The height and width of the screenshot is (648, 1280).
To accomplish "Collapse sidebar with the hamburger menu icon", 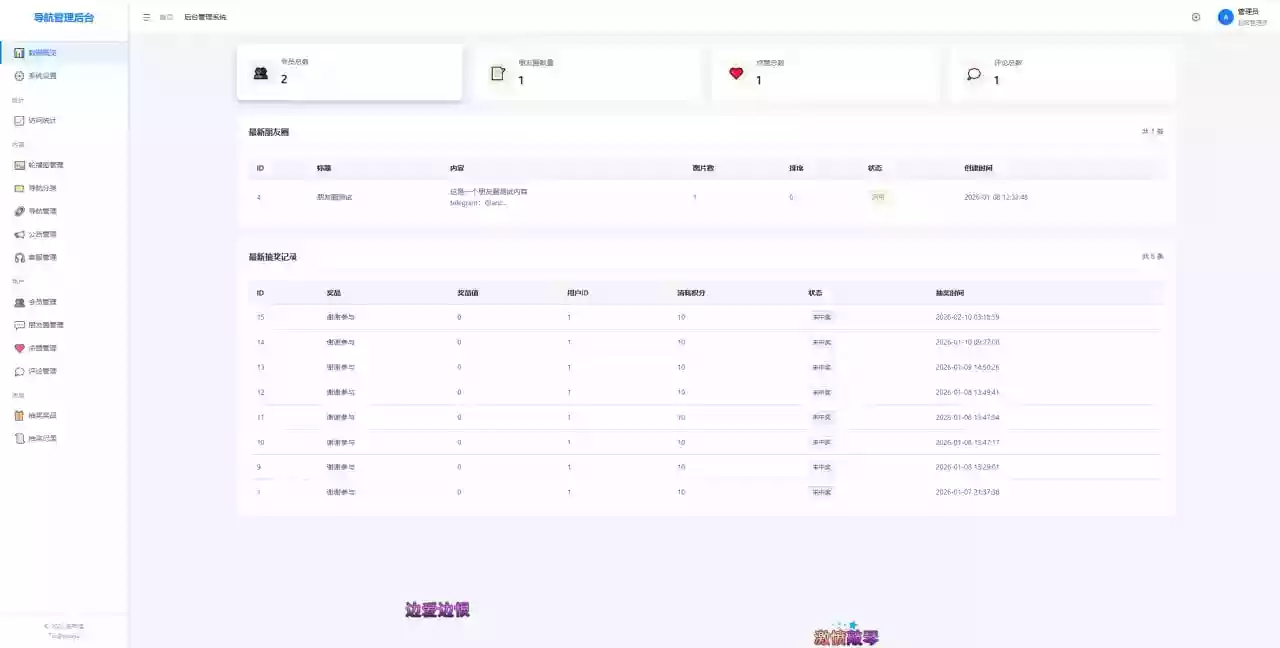I will point(146,17).
